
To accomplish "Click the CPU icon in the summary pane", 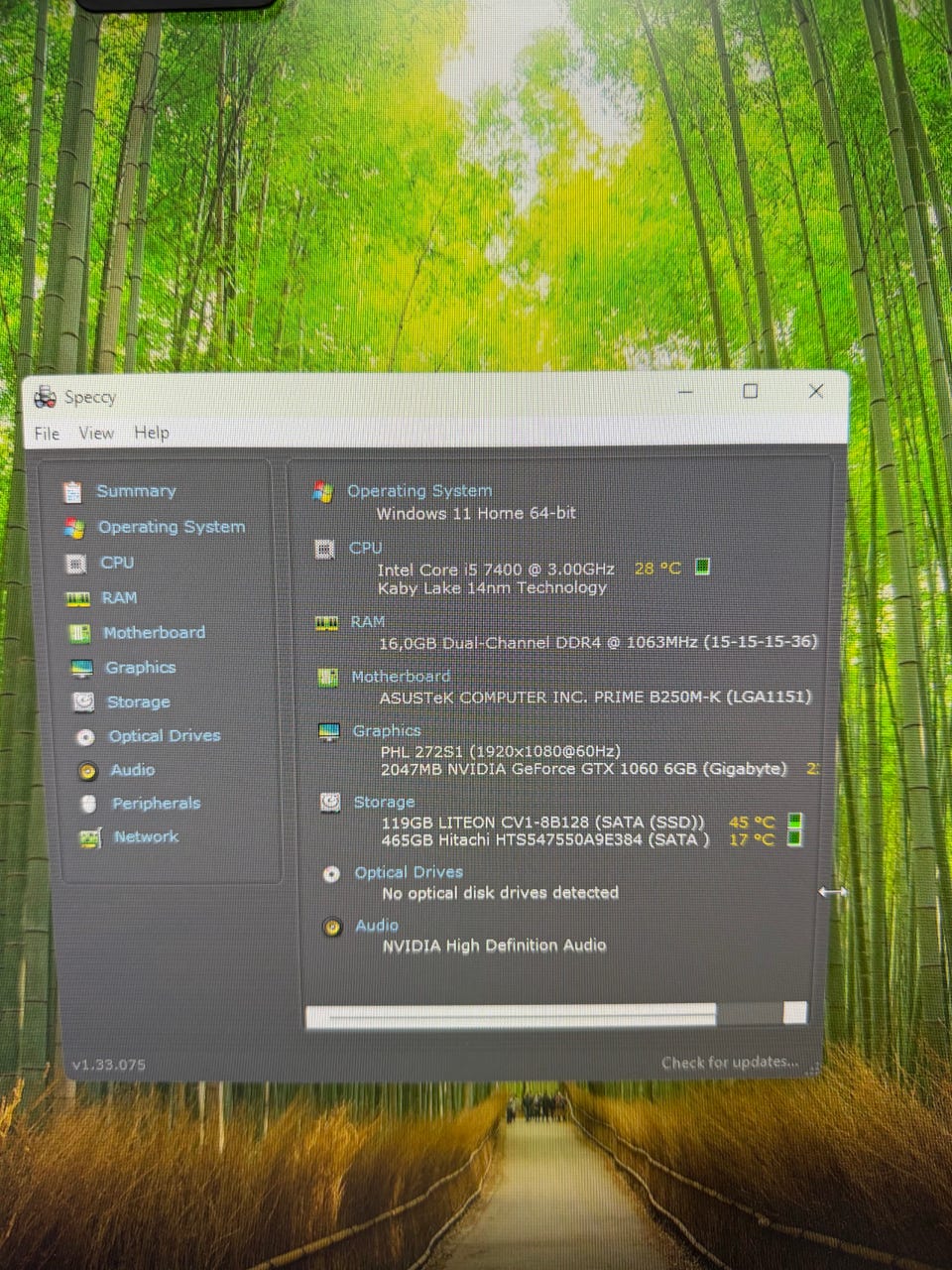I will (324, 549).
